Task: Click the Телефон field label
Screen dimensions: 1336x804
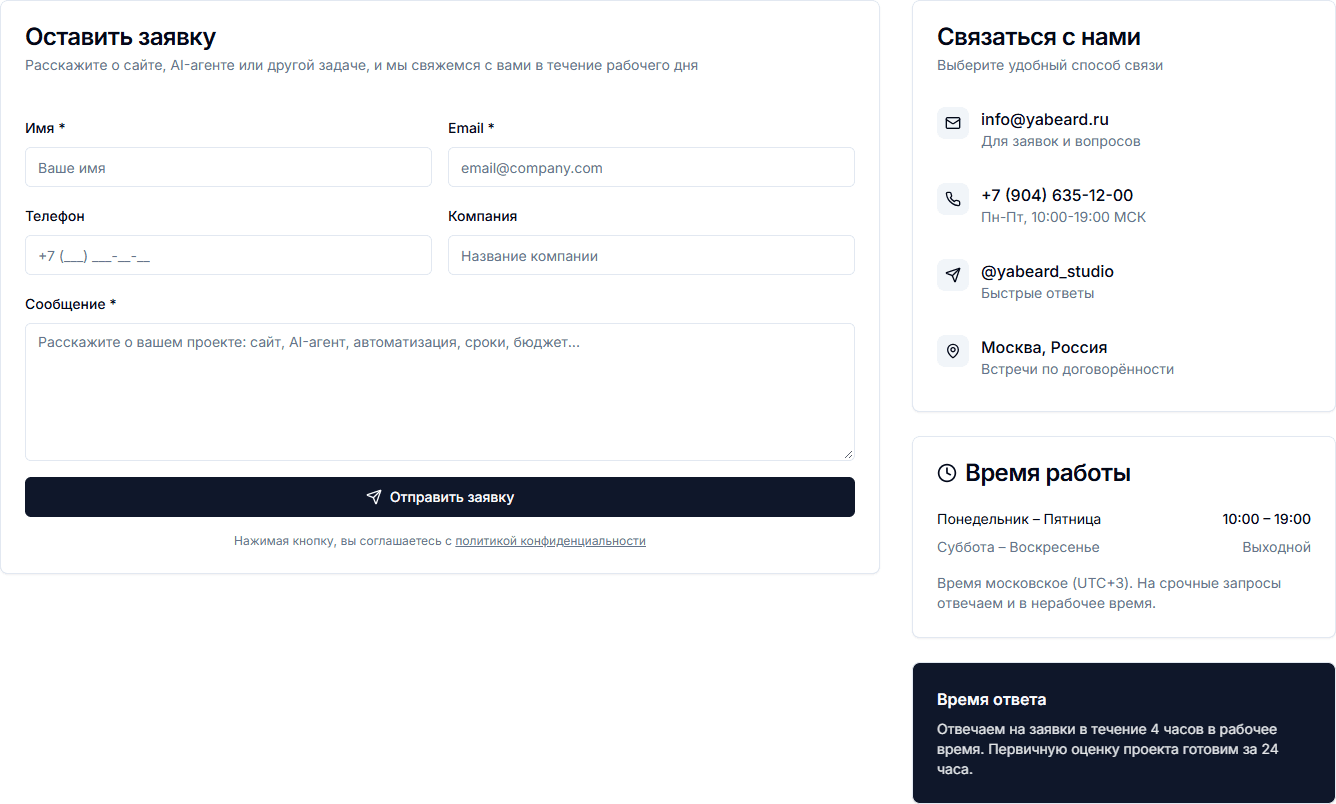Action: [55, 216]
